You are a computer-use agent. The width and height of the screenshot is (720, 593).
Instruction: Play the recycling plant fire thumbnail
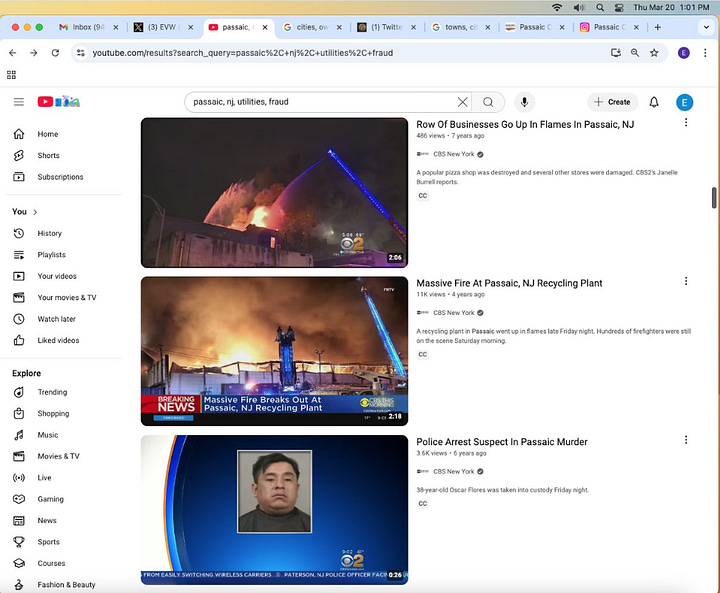tap(275, 351)
